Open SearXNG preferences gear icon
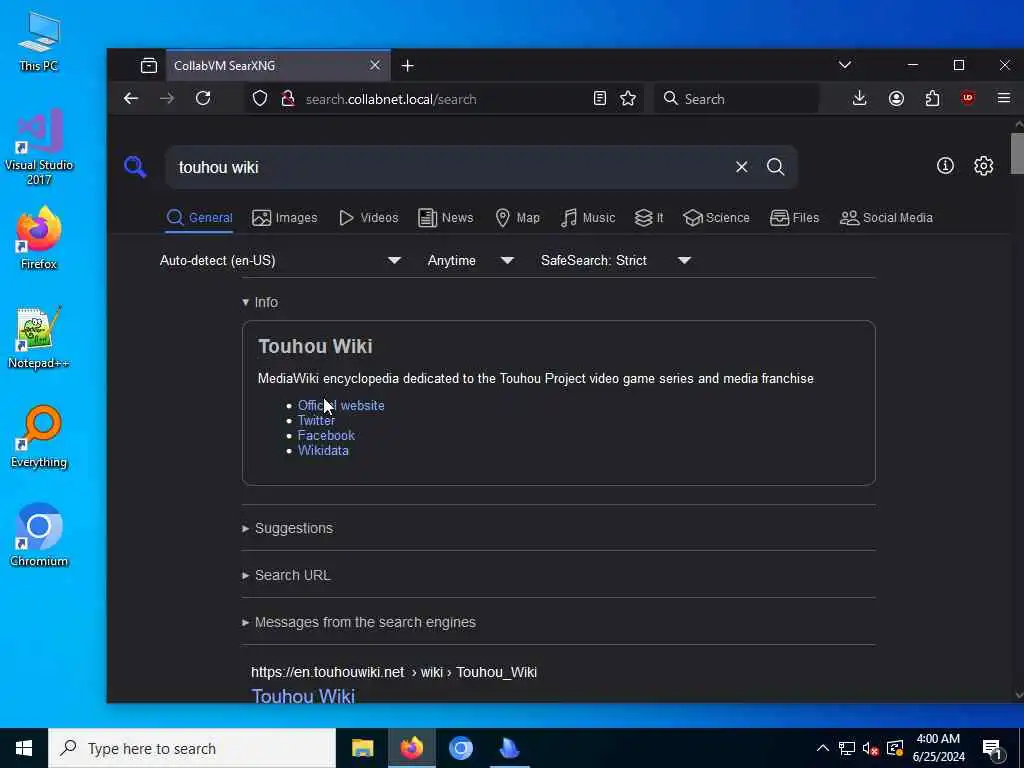Image resolution: width=1024 pixels, height=768 pixels. point(984,166)
